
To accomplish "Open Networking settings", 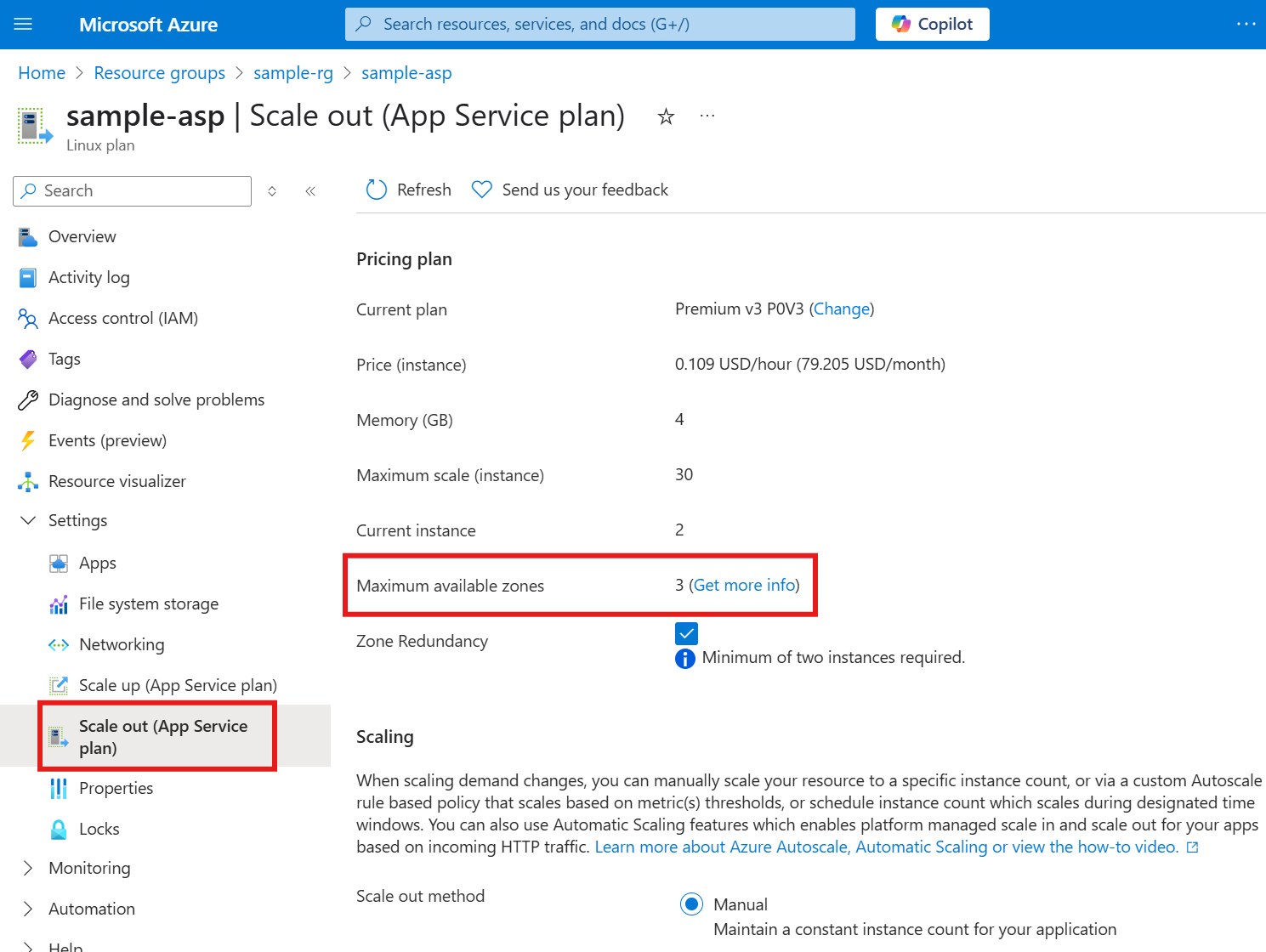I will (x=122, y=644).
